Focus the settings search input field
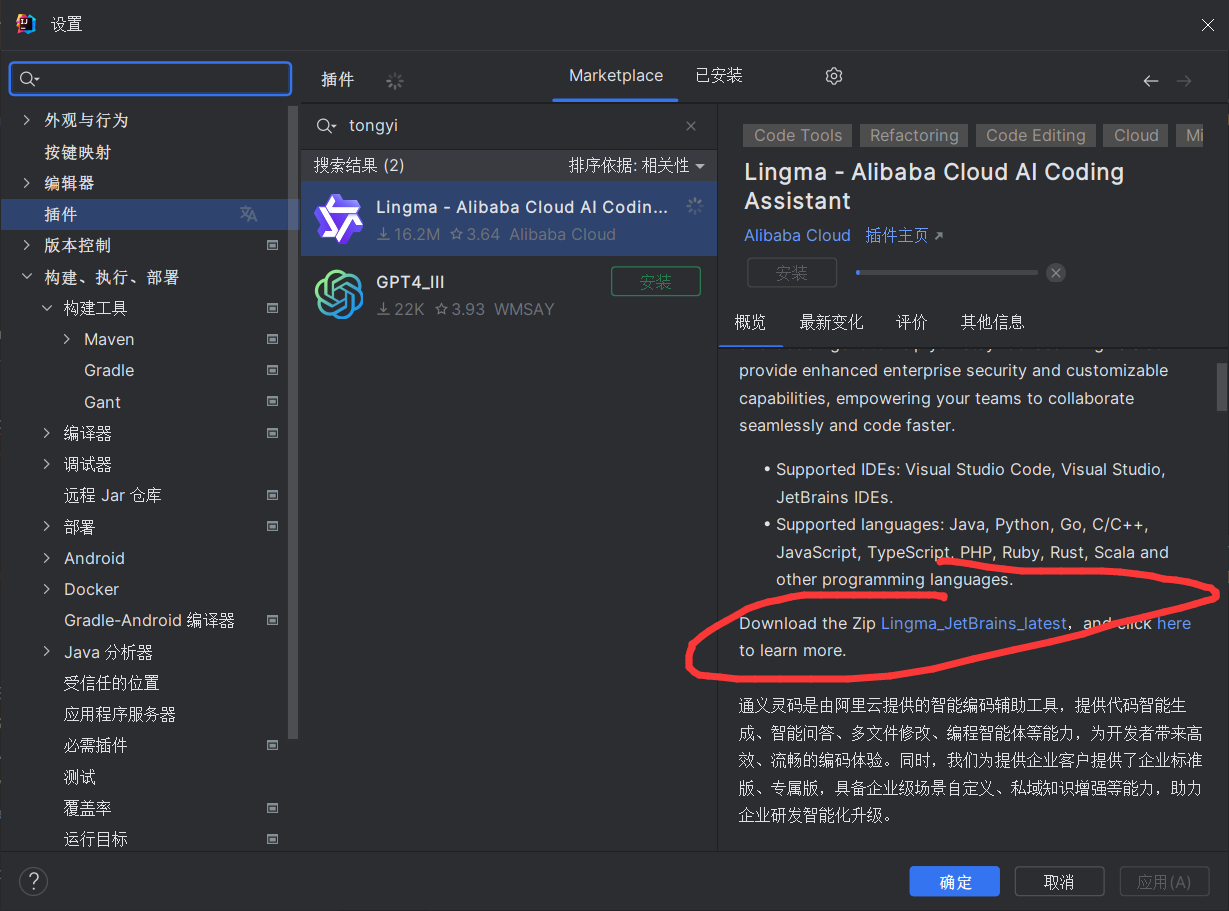 click(150, 79)
